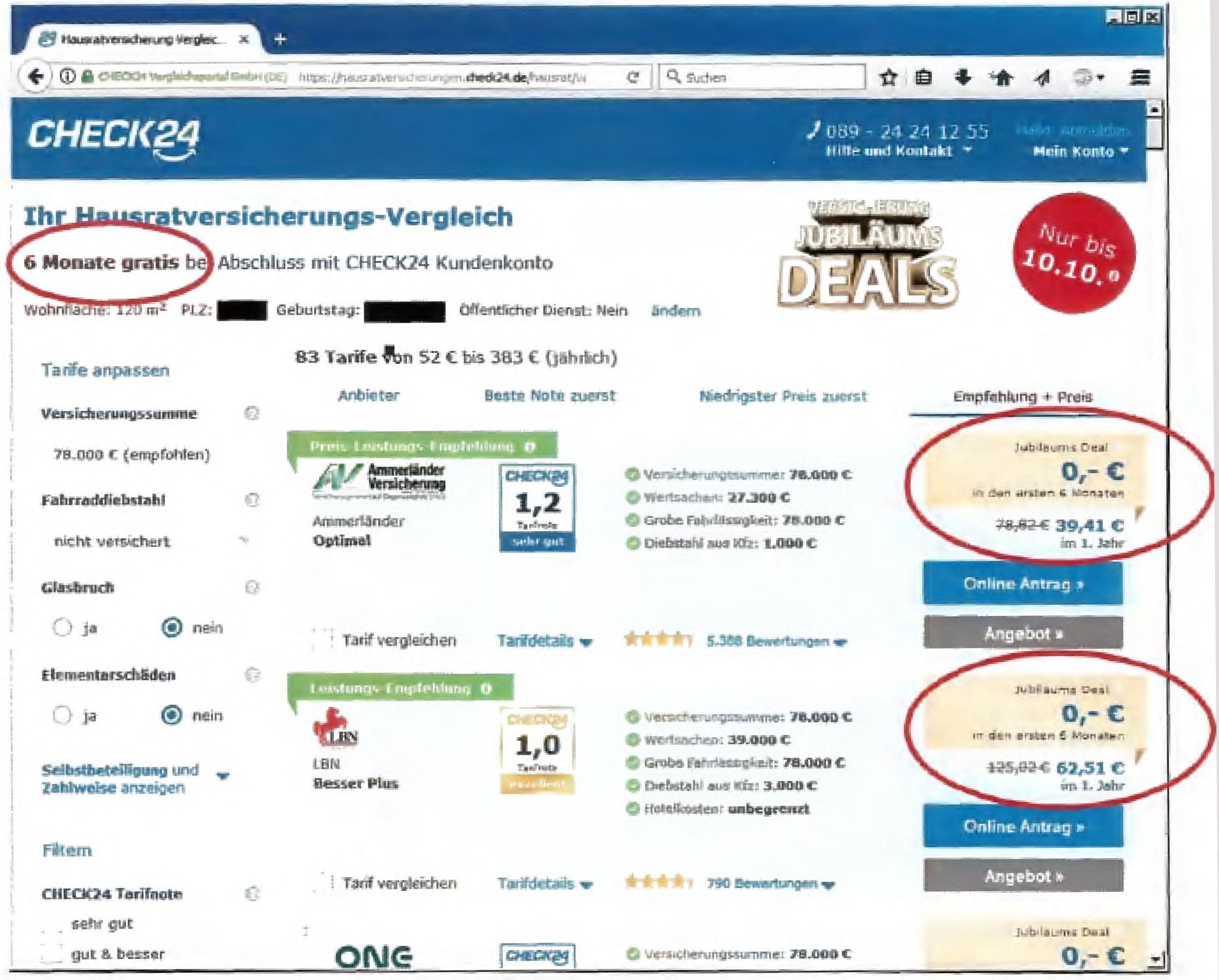Viewport: 1219px width, 980px height.
Task: Select Glasbruch ja radio button
Action: (62, 627)
